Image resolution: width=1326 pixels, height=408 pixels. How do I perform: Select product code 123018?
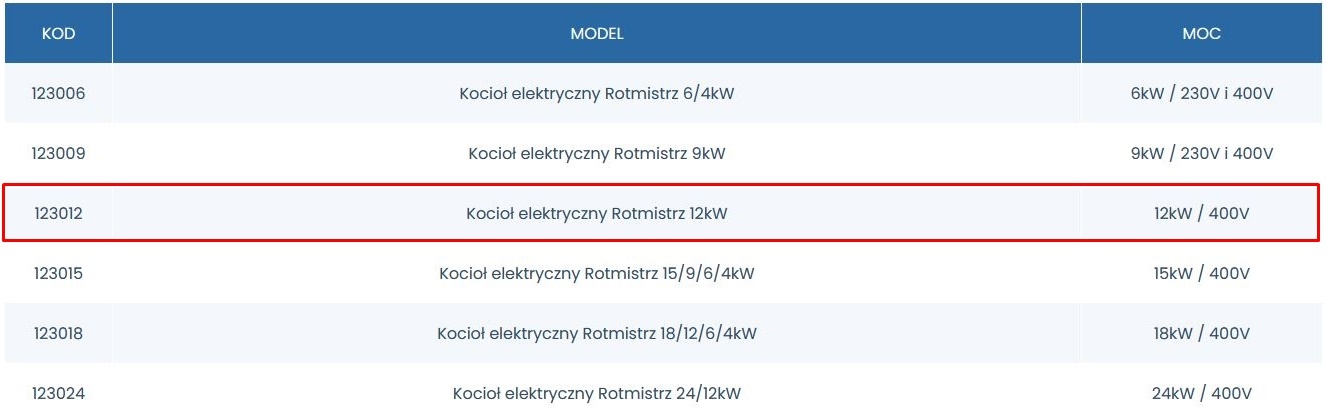pyautogui.click(x=58, y=333)
